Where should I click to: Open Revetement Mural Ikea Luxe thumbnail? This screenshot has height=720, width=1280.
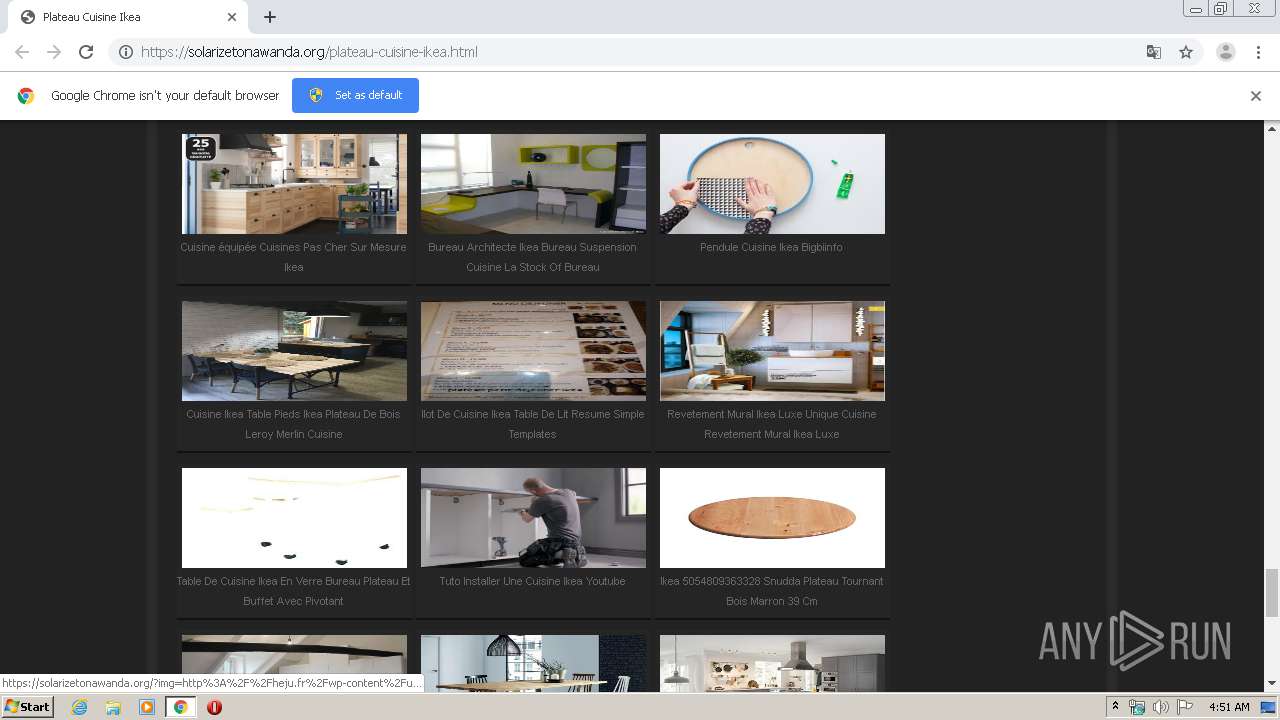772,351
